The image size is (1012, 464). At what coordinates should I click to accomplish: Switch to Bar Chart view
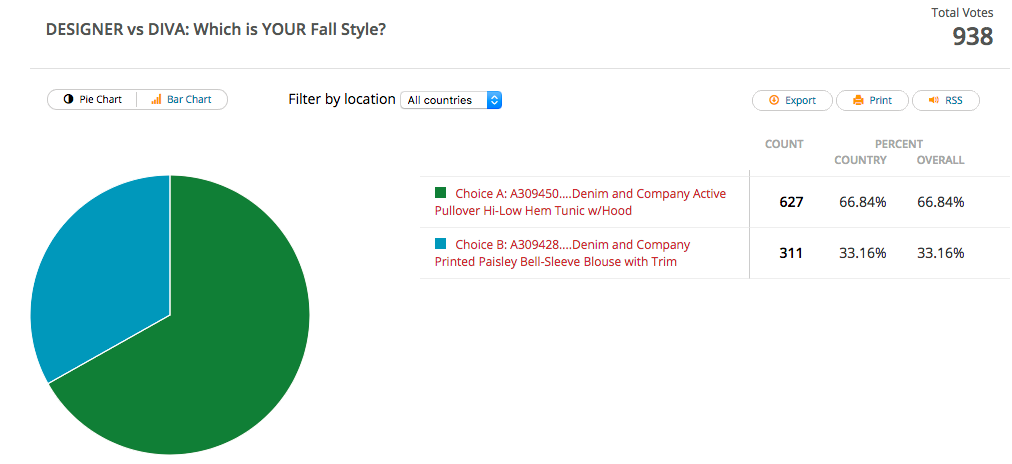pyautogui.click(x=182, y=100)
